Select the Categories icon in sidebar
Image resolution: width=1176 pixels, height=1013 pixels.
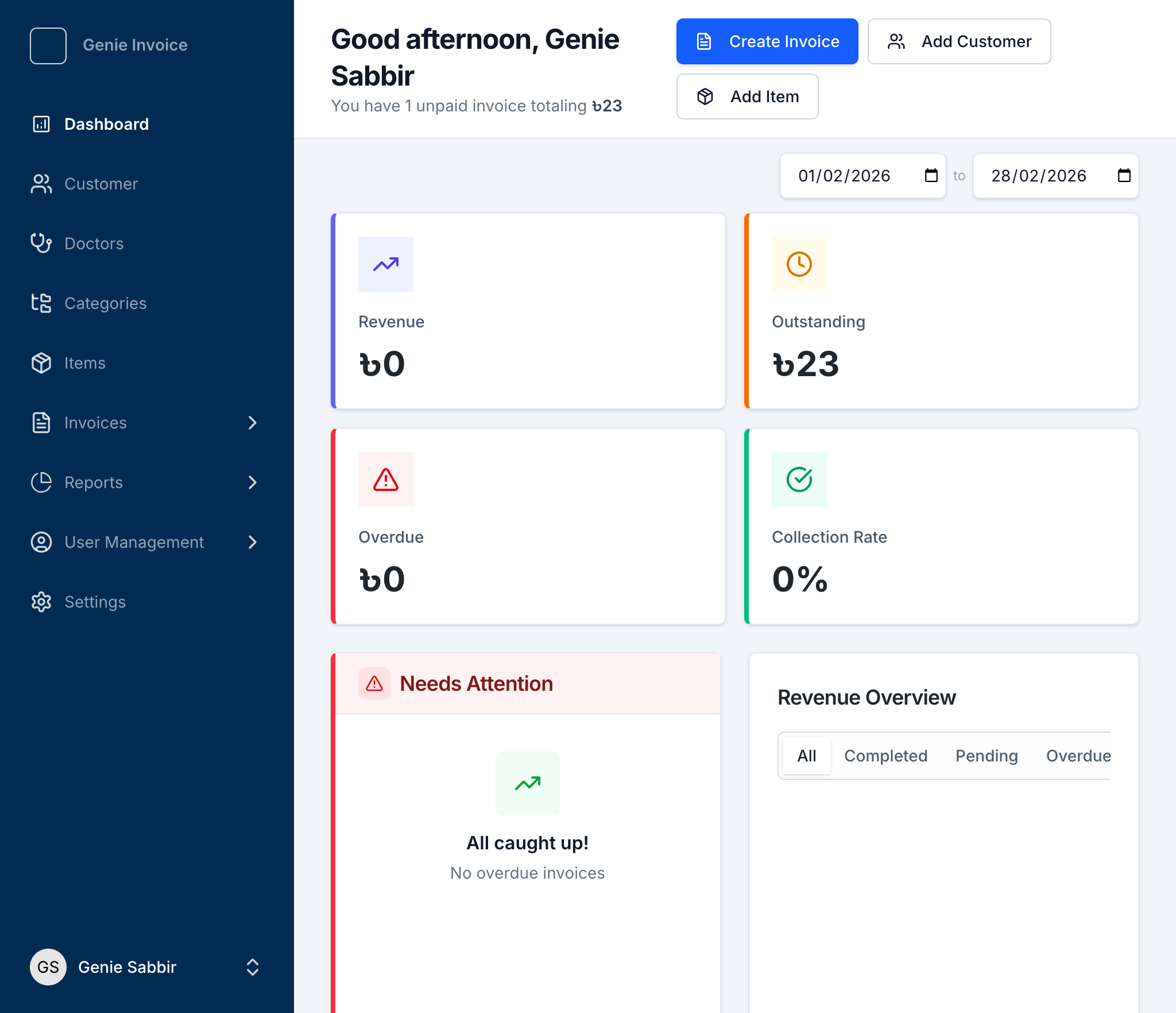click(40, 303)
